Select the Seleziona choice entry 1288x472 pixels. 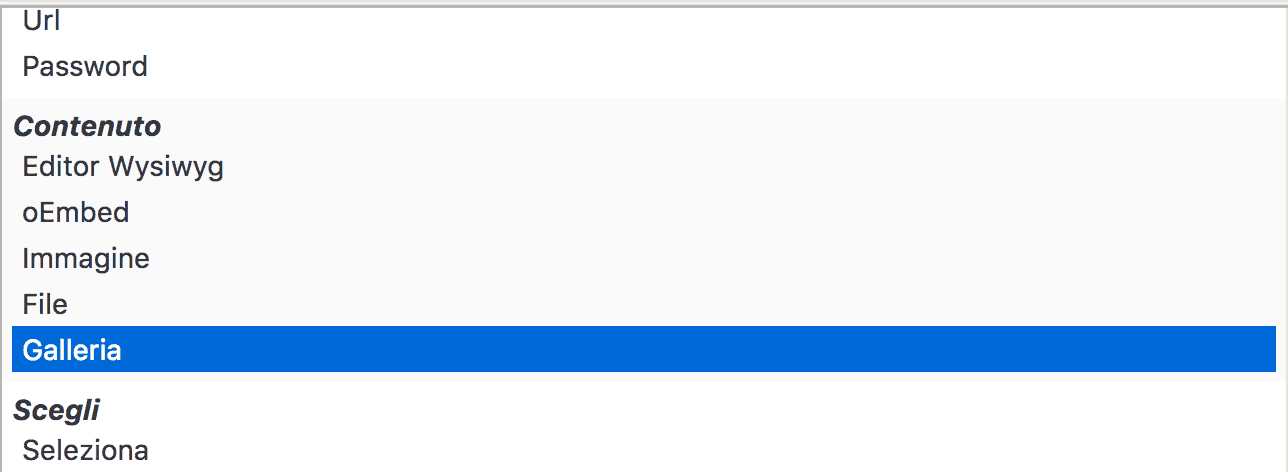[x=644, y=450]
